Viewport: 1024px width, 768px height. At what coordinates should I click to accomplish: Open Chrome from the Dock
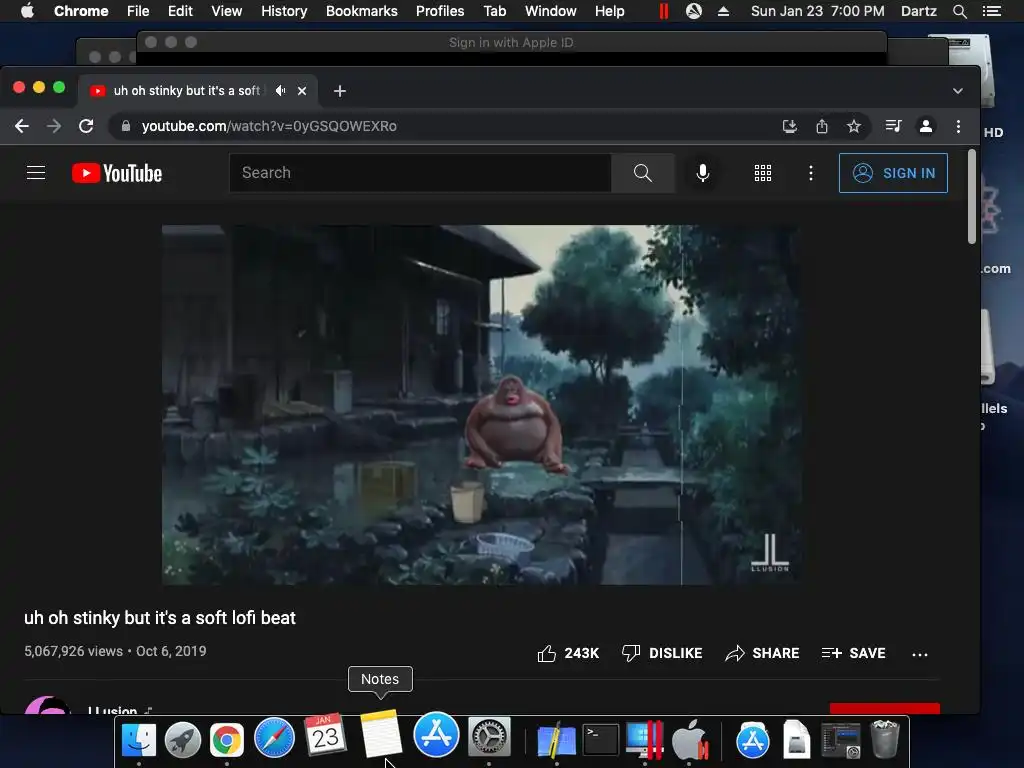tap(227, 740)
